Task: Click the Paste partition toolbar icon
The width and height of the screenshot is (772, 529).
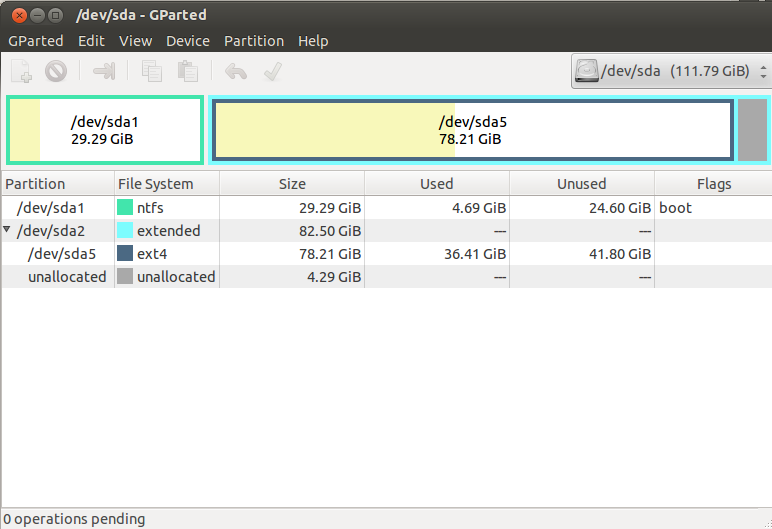Action: (x=187, y=72)
